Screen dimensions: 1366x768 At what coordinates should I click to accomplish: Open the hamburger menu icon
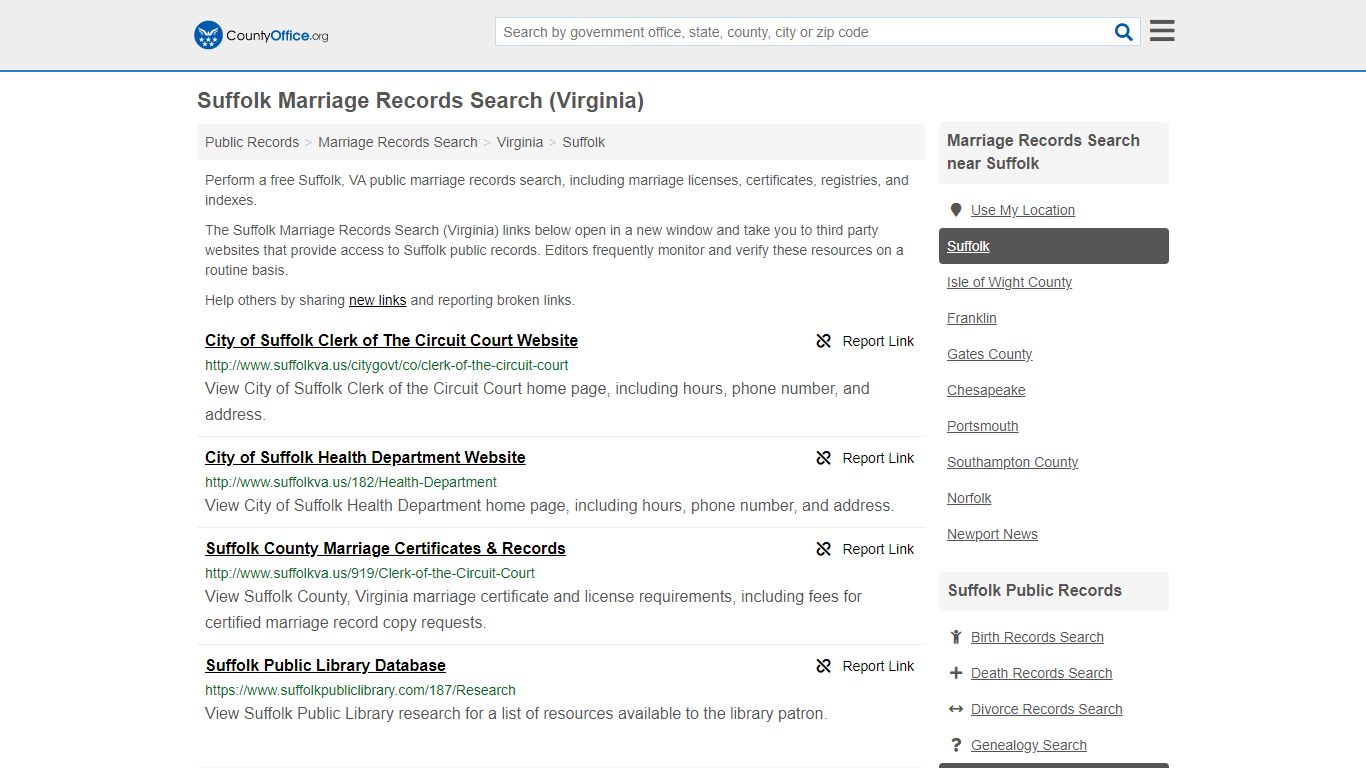click(1162, 31)
